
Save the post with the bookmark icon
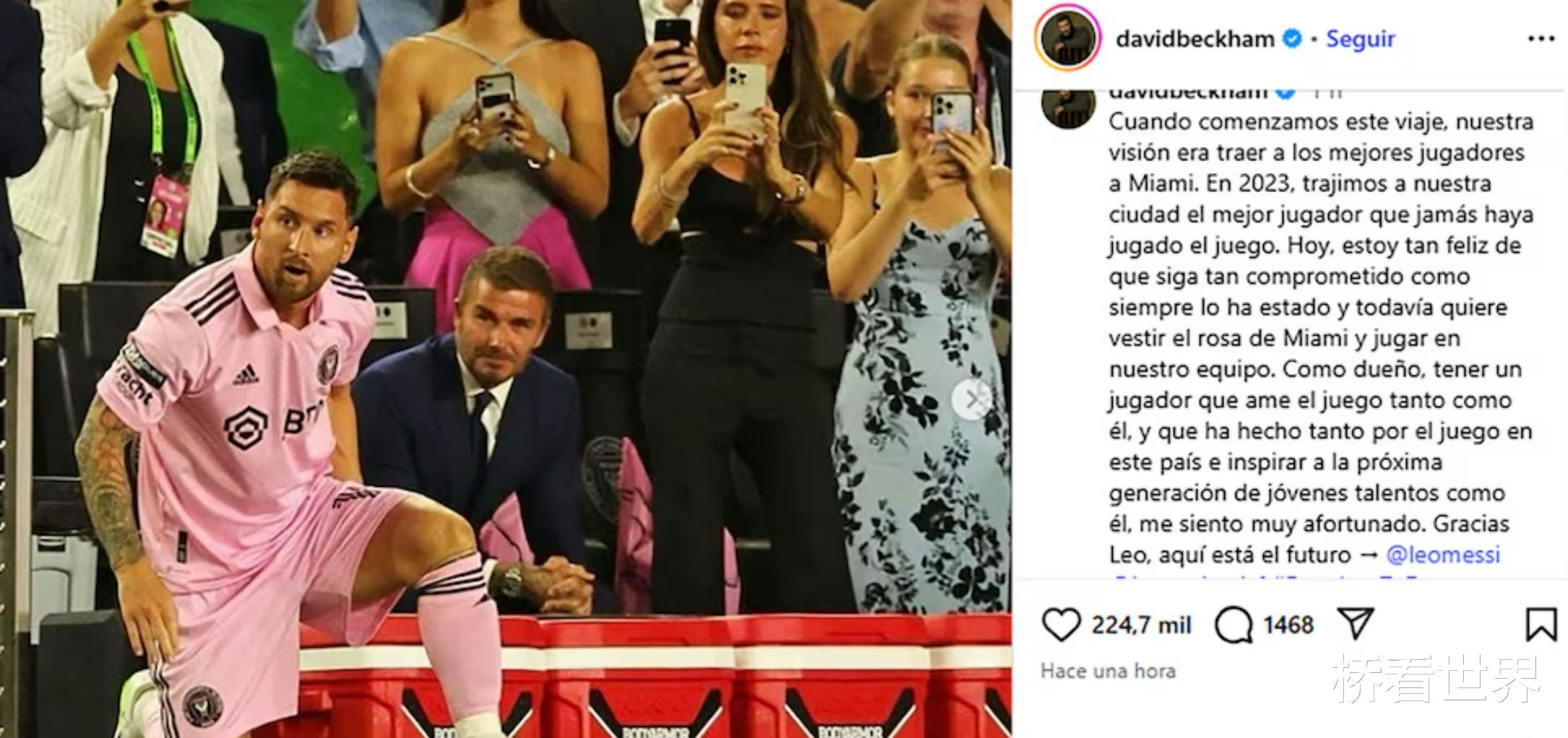(1541, 625)
